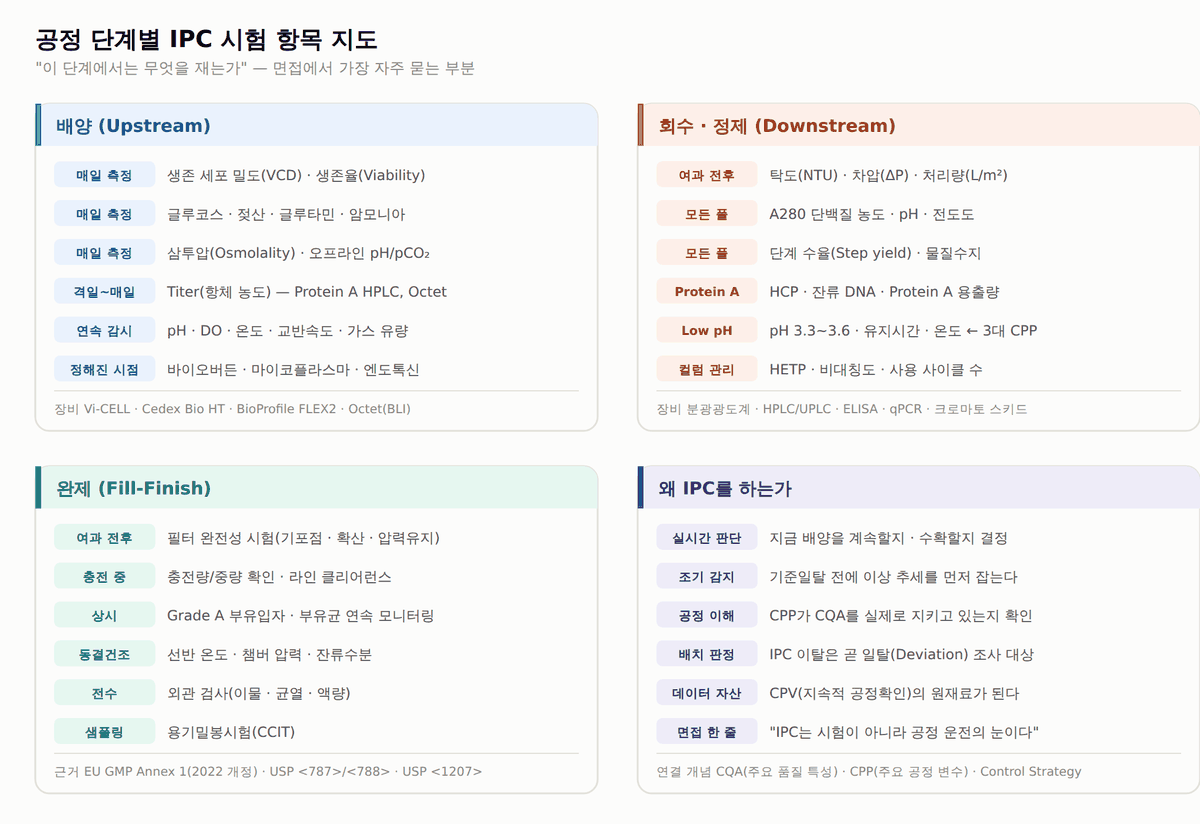Click the 데이터 자산 tag
Viewport: 1200px width, 824px height.
(x=707, y=694)
